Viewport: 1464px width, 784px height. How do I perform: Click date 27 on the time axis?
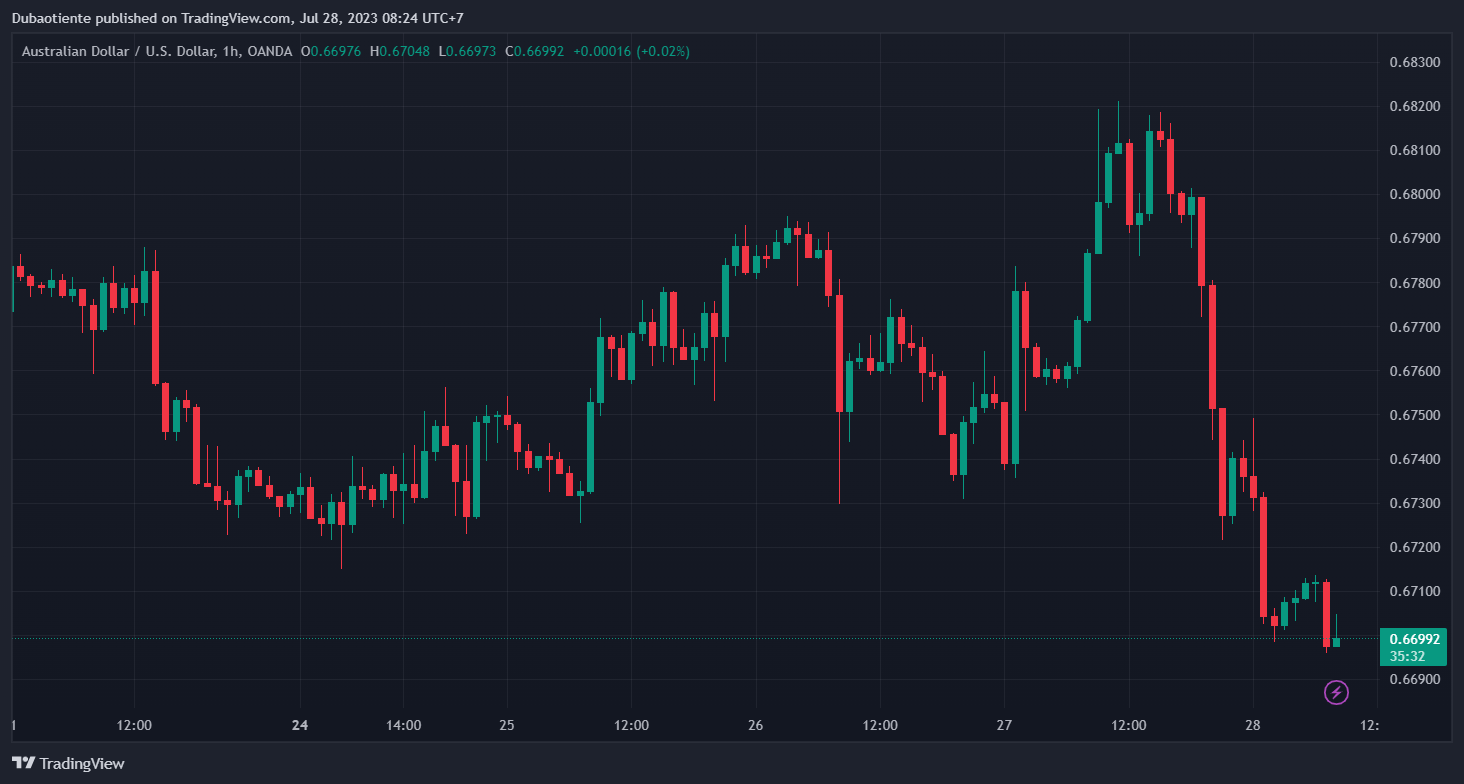pos(1005,725)
